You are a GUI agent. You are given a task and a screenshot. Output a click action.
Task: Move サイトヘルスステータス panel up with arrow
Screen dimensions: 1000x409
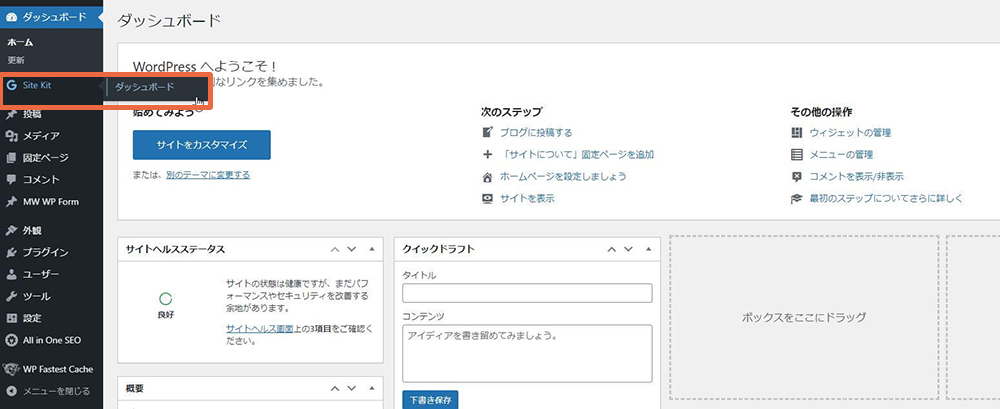click(x=335, y=249)
